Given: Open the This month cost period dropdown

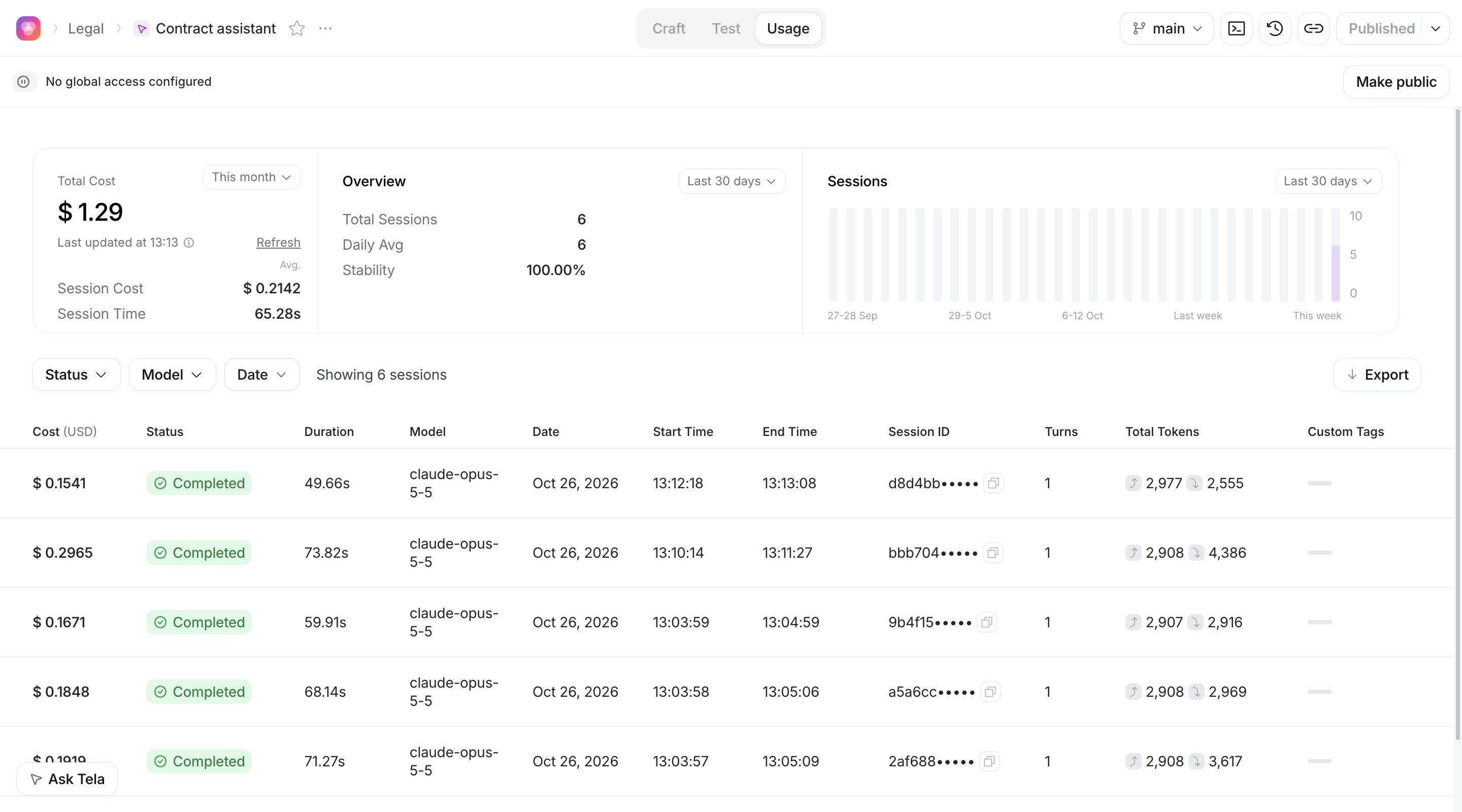Looking at the screenshot, I should click(x=252, y=177).
